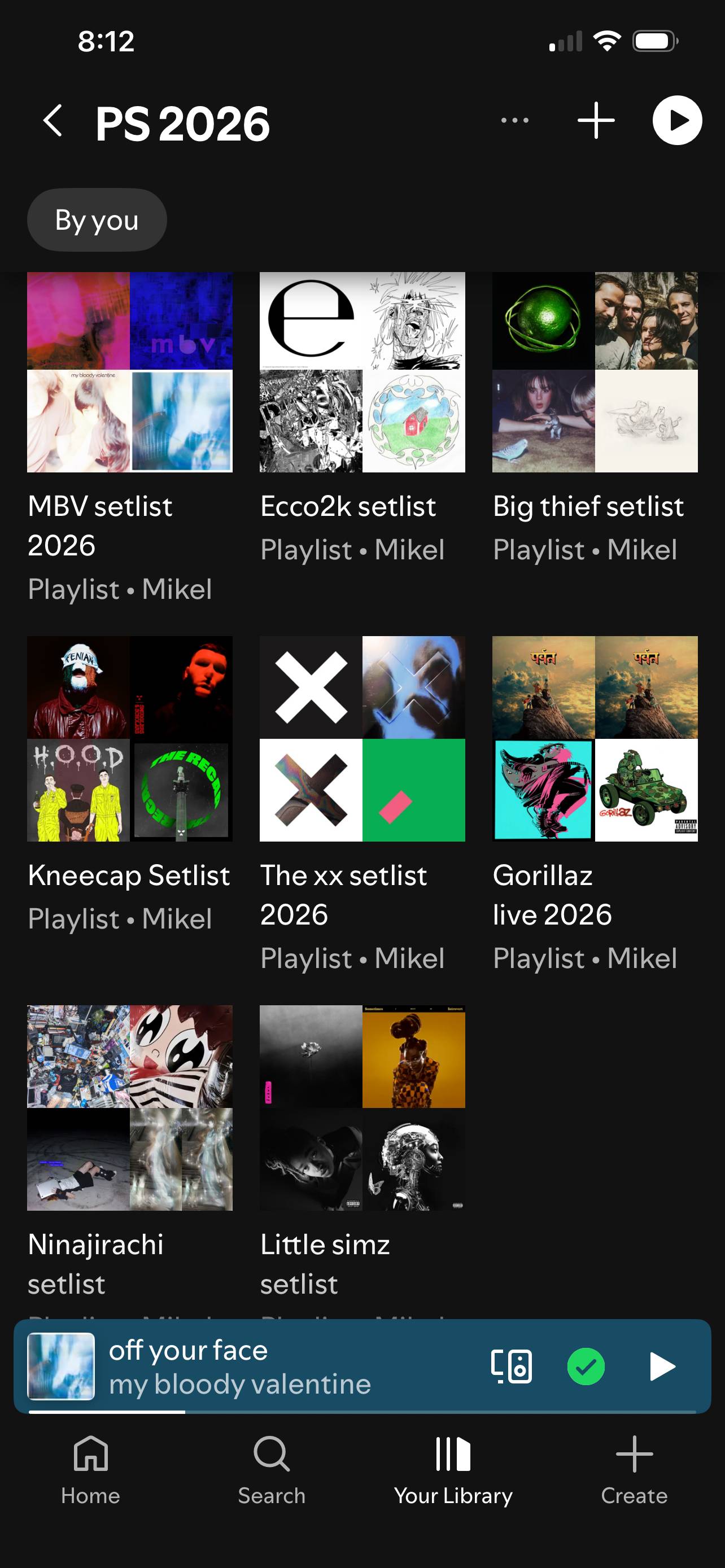Start playing the PS 2026 folder
The height and width of the screenshot is (1568, 725).
(677, 121)
